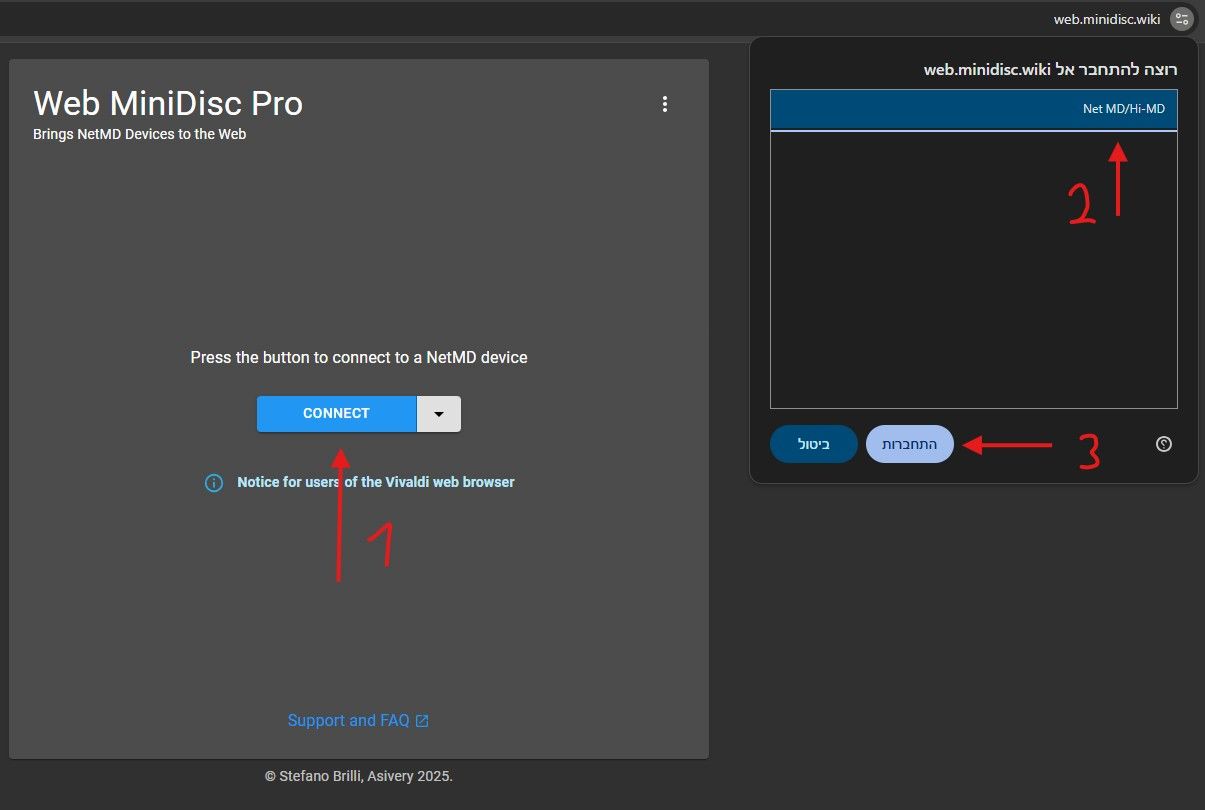The width and height of the screenshot is (1205, 810).
Task: Open Notice for users of the Vivaldi browser
Action: (376, 482)
